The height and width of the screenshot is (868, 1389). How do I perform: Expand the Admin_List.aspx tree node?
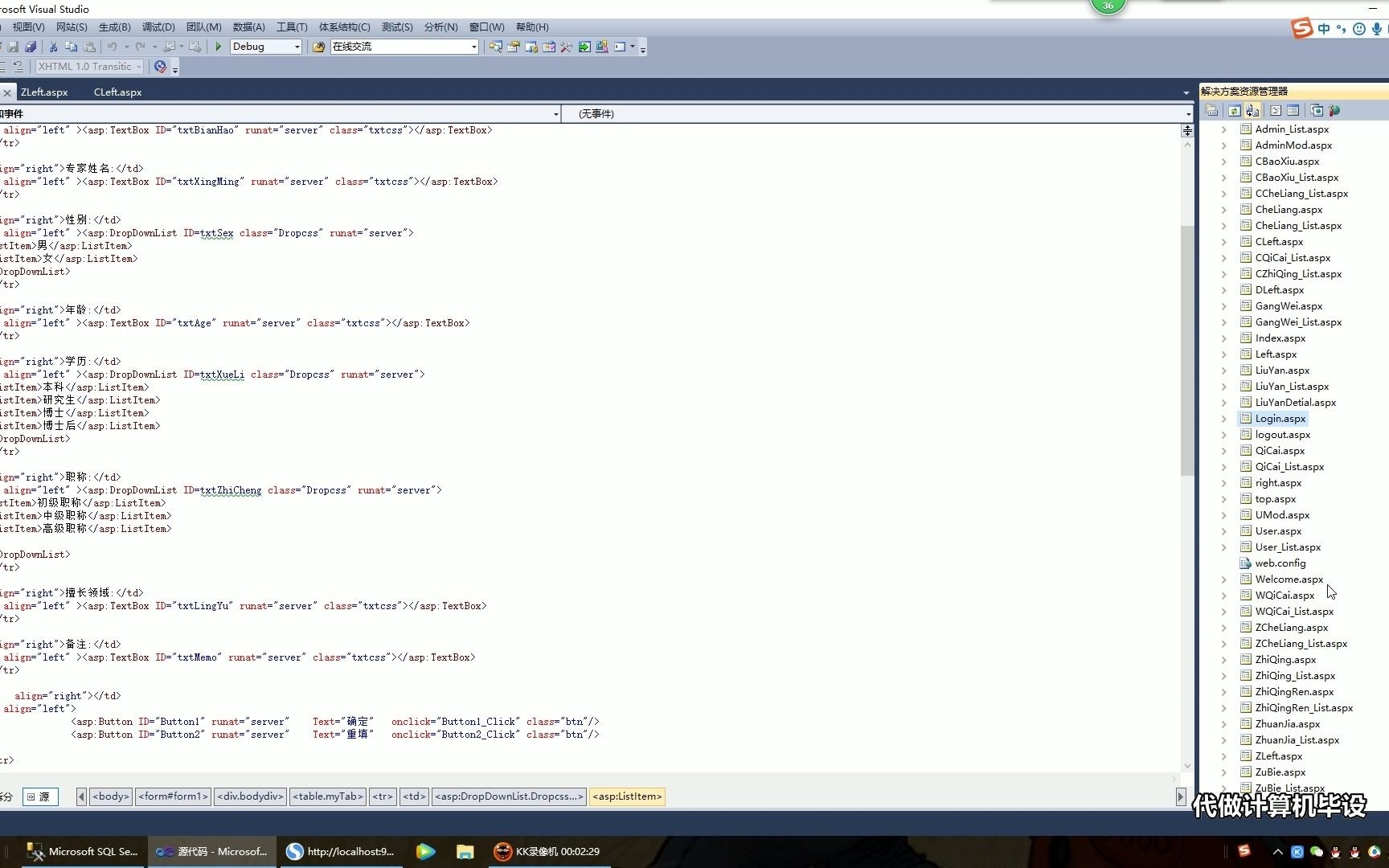[1223, 129]
